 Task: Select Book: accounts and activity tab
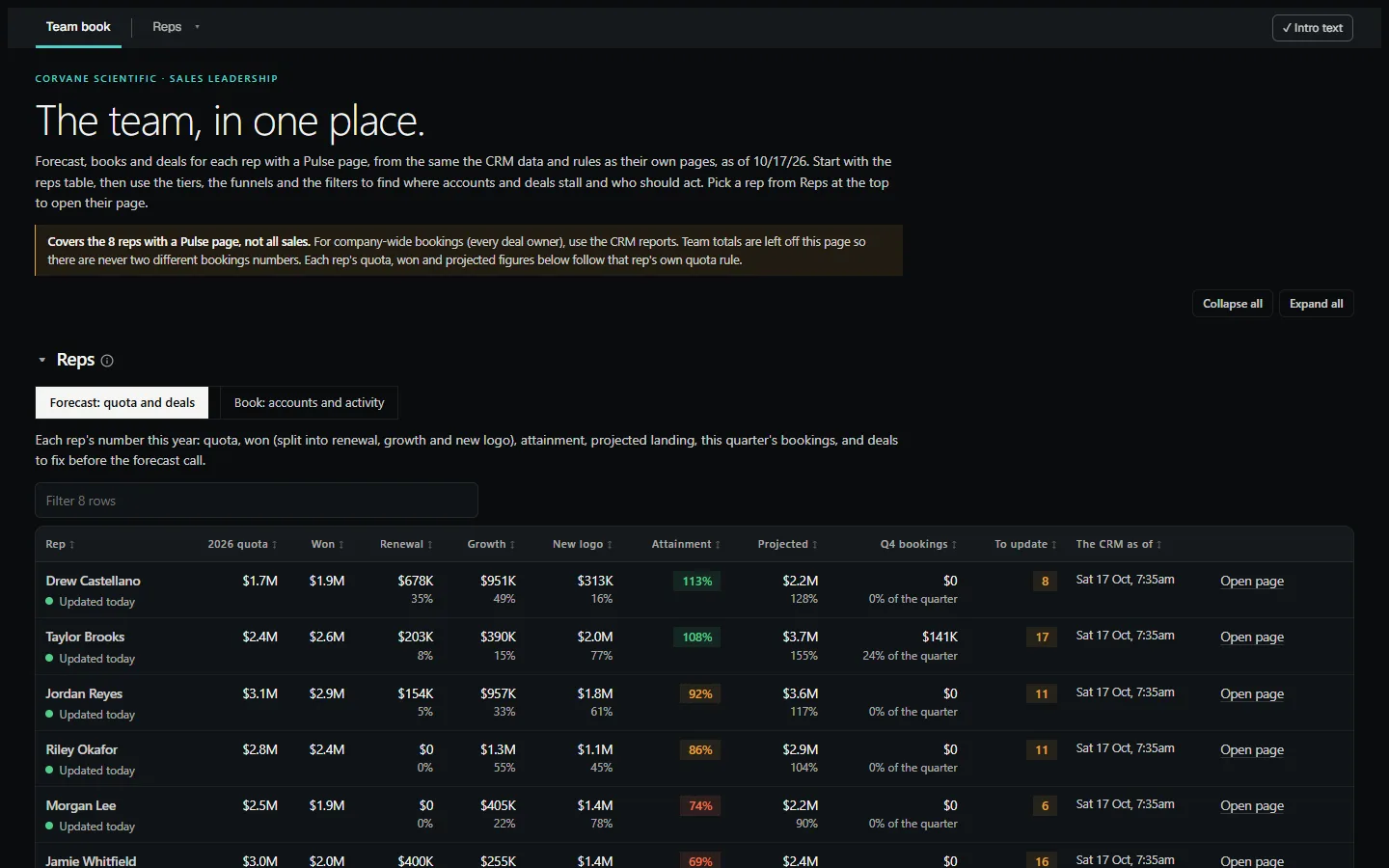click(309, 403)
